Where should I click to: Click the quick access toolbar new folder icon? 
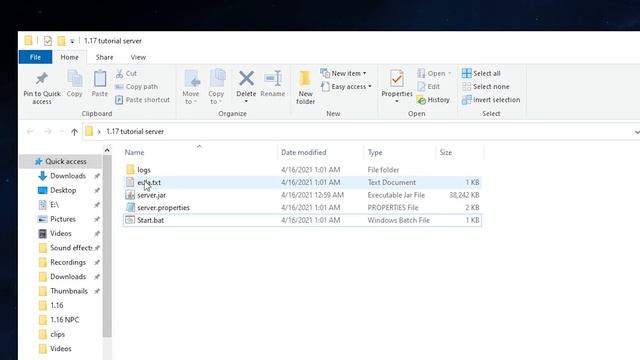(x=61, y=41)
